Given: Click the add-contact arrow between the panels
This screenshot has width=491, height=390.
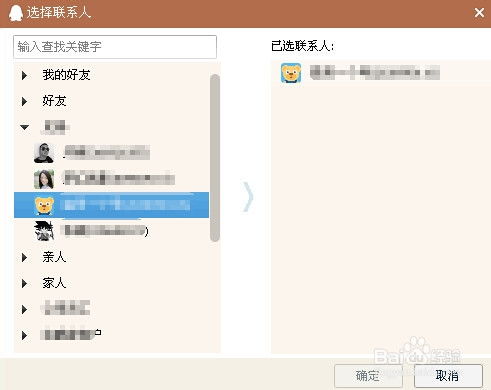Looking at the screenshot, I should point(248,197).
